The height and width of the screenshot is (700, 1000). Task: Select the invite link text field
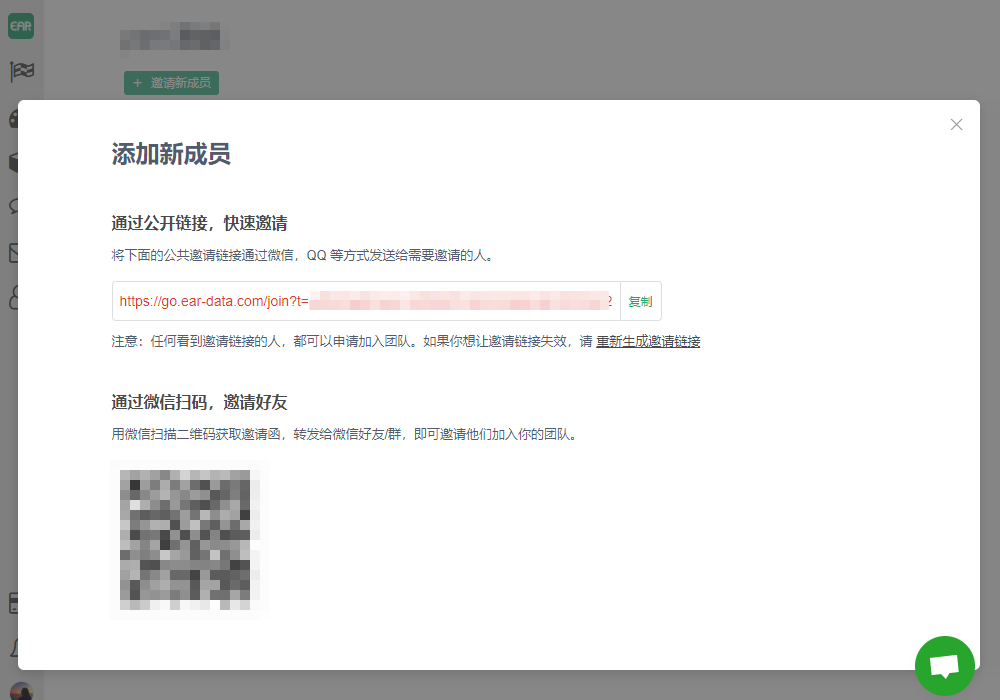[x=366, y=301]
